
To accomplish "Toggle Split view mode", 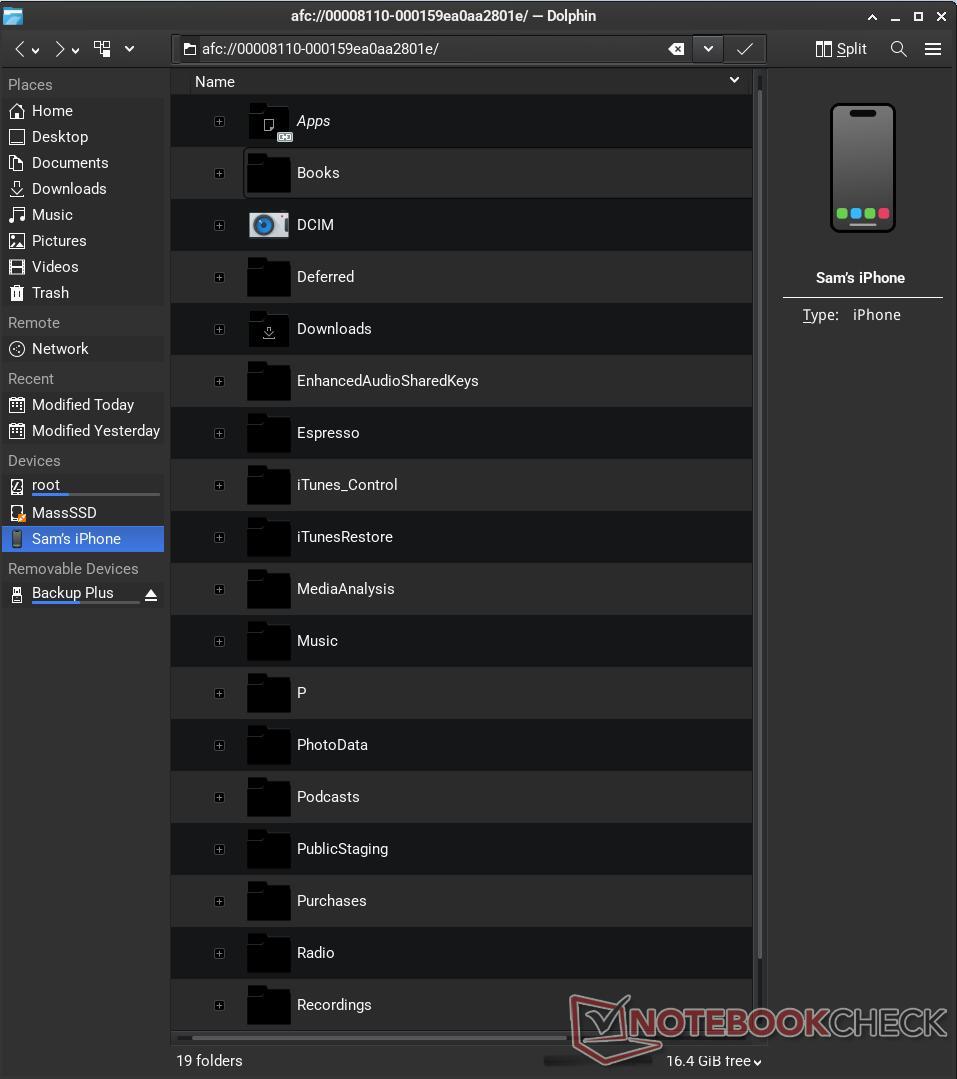I will click(840, 48).
